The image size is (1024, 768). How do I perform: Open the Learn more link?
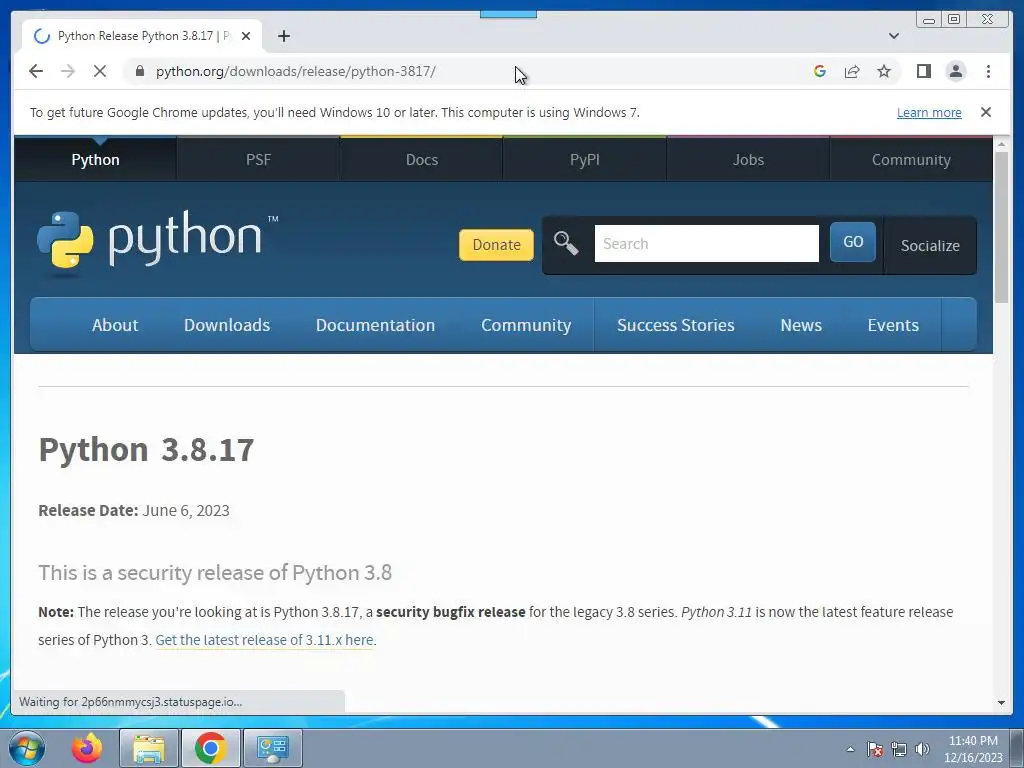click(929, 112)
